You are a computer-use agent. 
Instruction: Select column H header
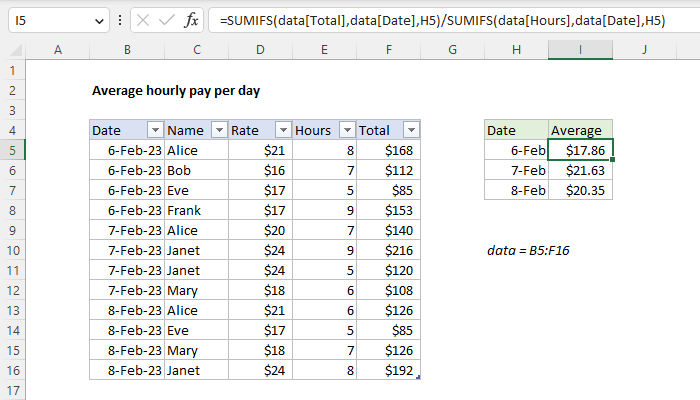(517, 50)
